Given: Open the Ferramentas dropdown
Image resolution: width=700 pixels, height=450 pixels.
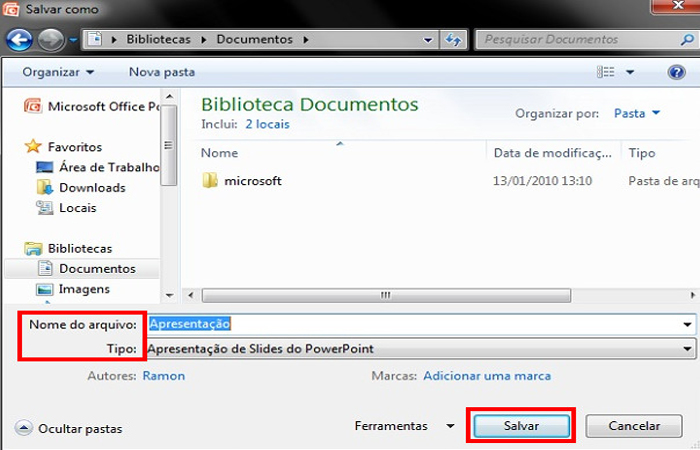Looking at the screenshot, I should (x=404, y=426).
